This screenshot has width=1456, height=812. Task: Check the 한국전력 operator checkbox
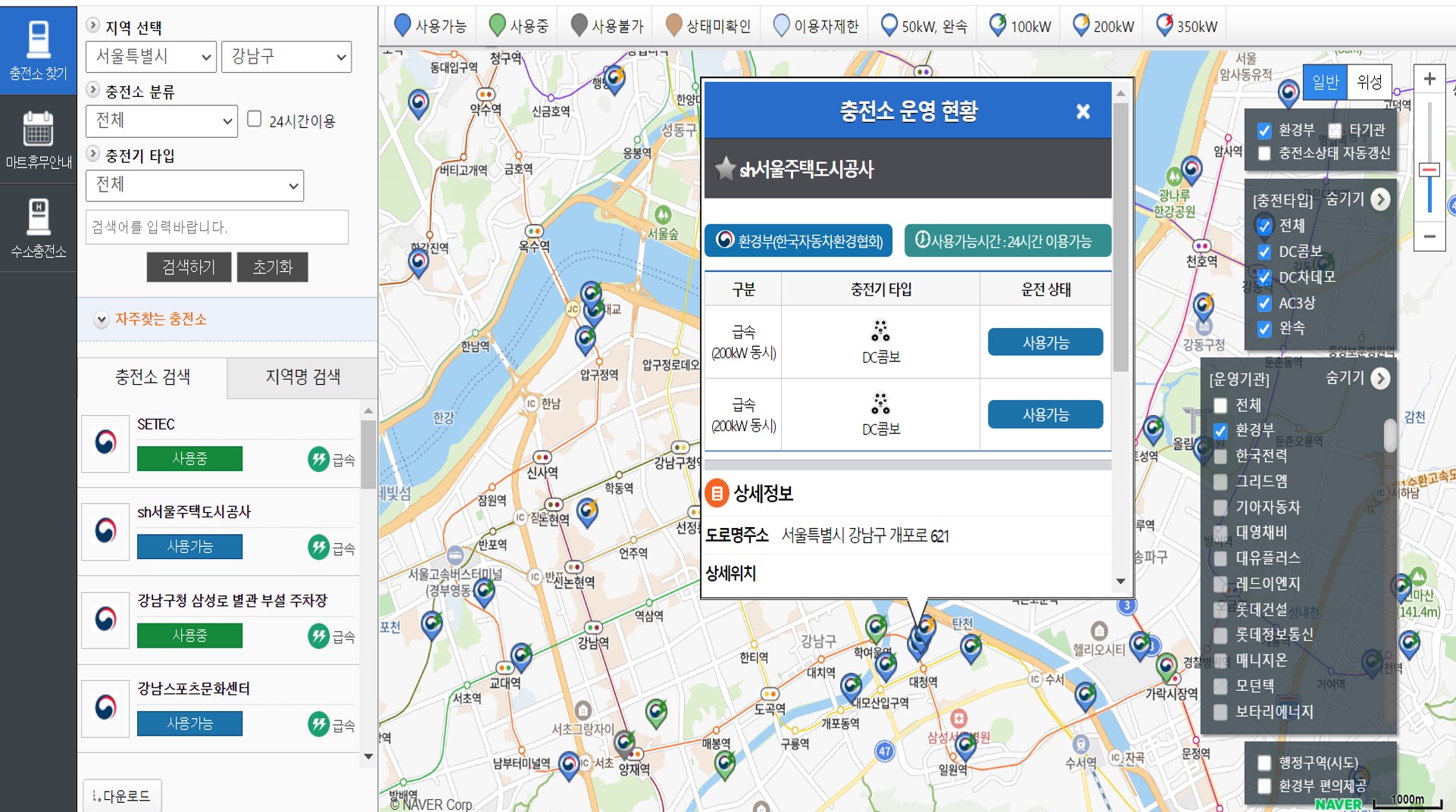1220,456
